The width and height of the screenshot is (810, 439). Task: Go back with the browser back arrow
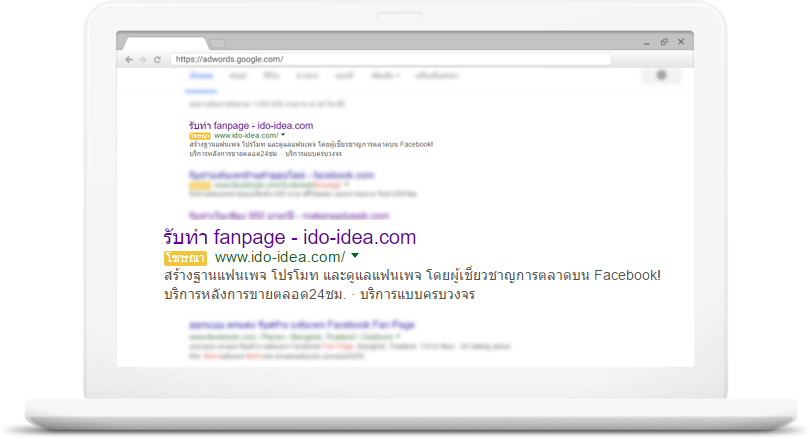pyautogui.click(x=129, y=59)
